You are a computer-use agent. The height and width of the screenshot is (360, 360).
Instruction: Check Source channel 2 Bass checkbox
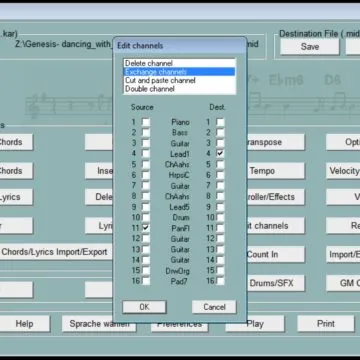pos(146,133)
